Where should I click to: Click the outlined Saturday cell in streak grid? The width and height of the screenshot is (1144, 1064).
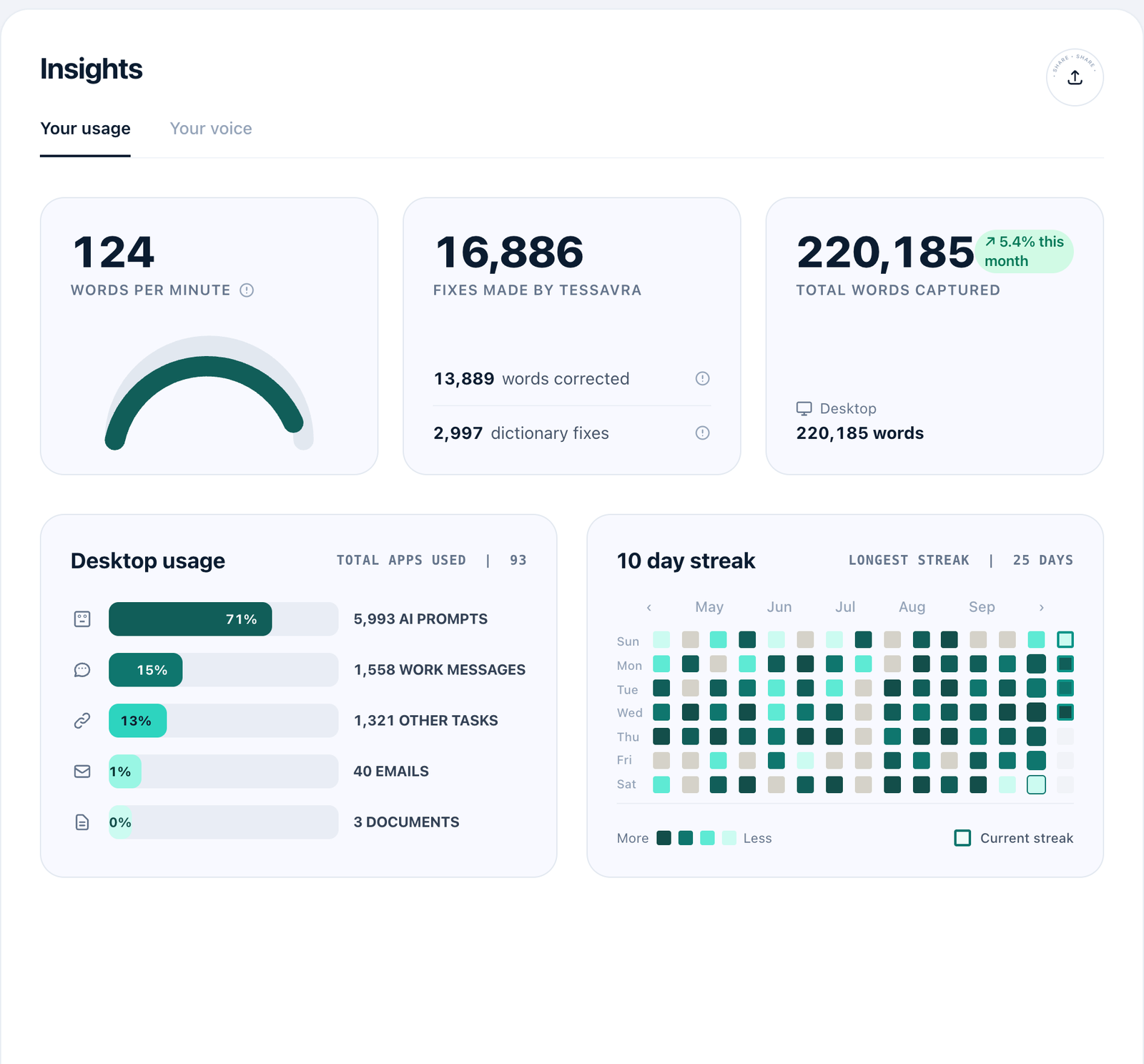pos(1036,784)
